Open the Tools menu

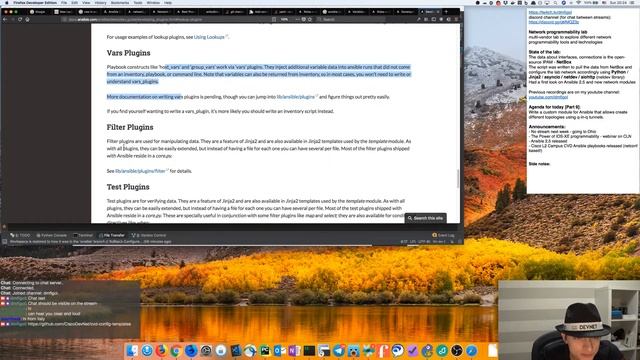pos(138,2)
